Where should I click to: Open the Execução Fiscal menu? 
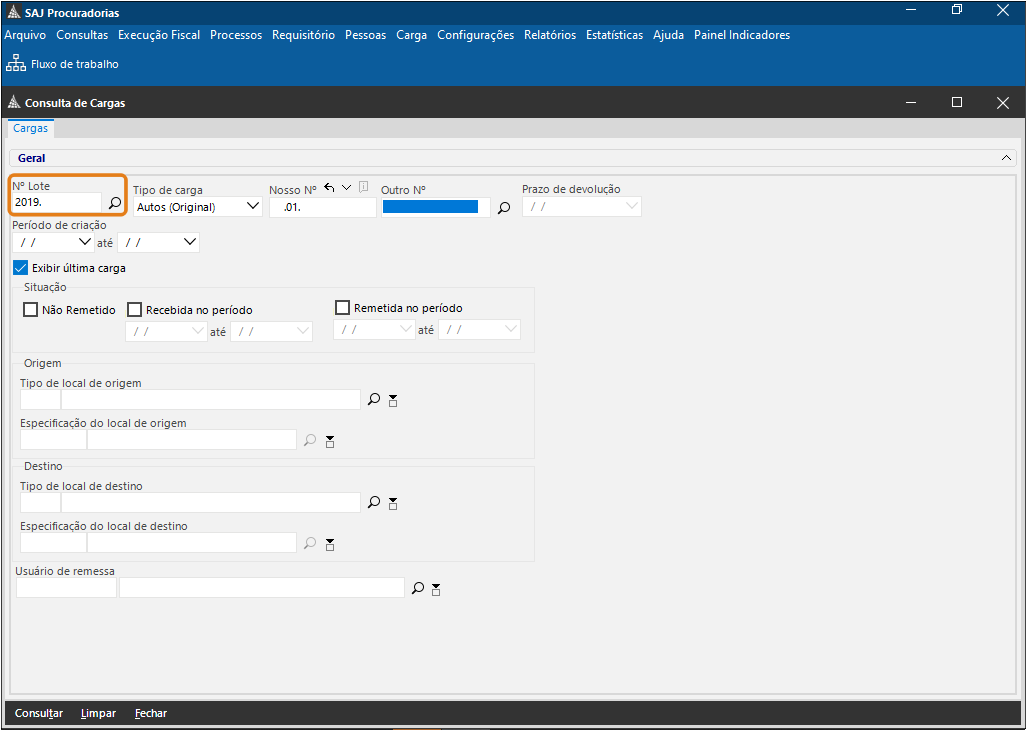pos(158,35)
